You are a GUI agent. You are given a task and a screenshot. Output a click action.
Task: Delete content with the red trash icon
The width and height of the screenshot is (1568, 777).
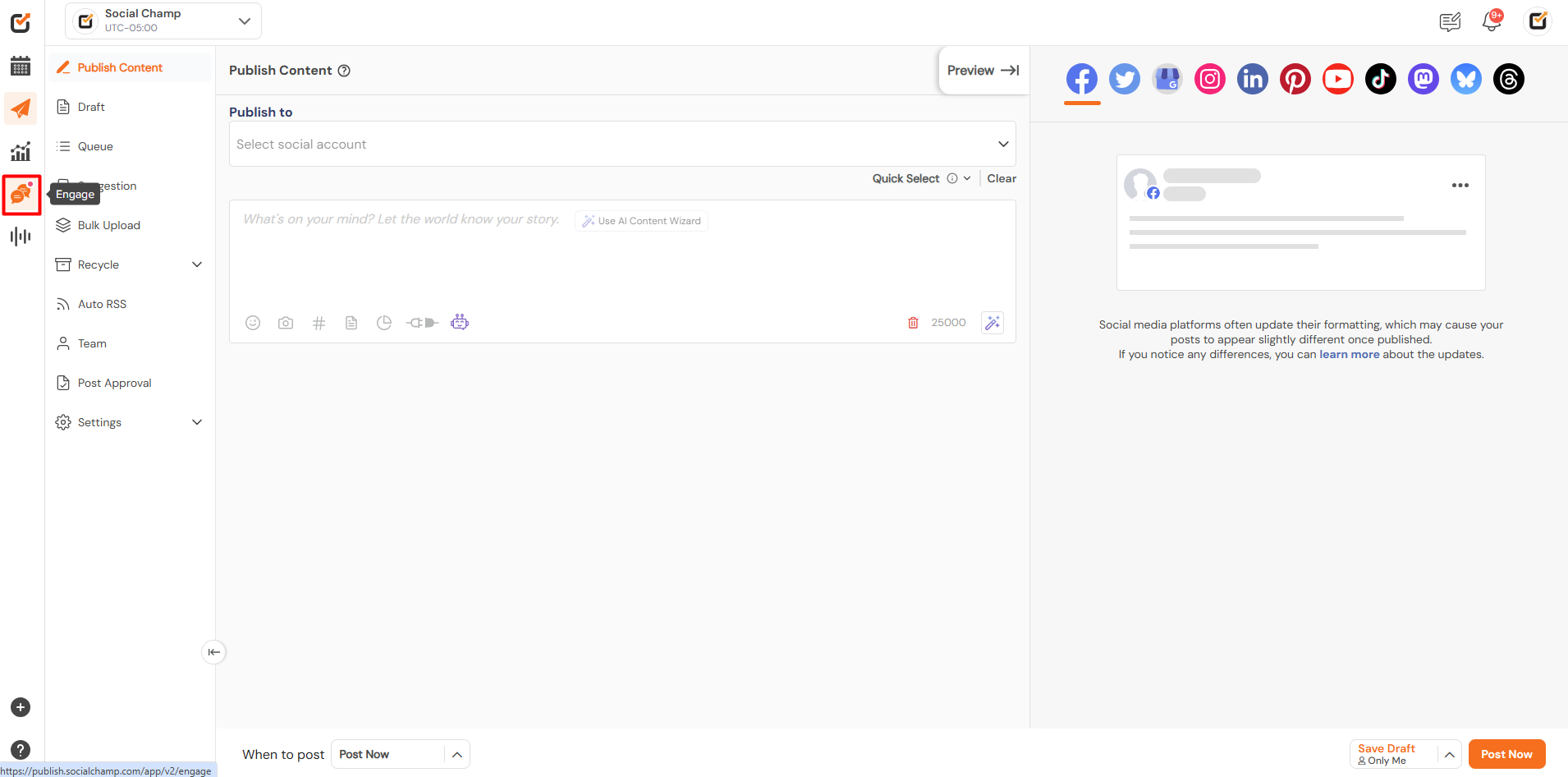click(x=913, y=323)
